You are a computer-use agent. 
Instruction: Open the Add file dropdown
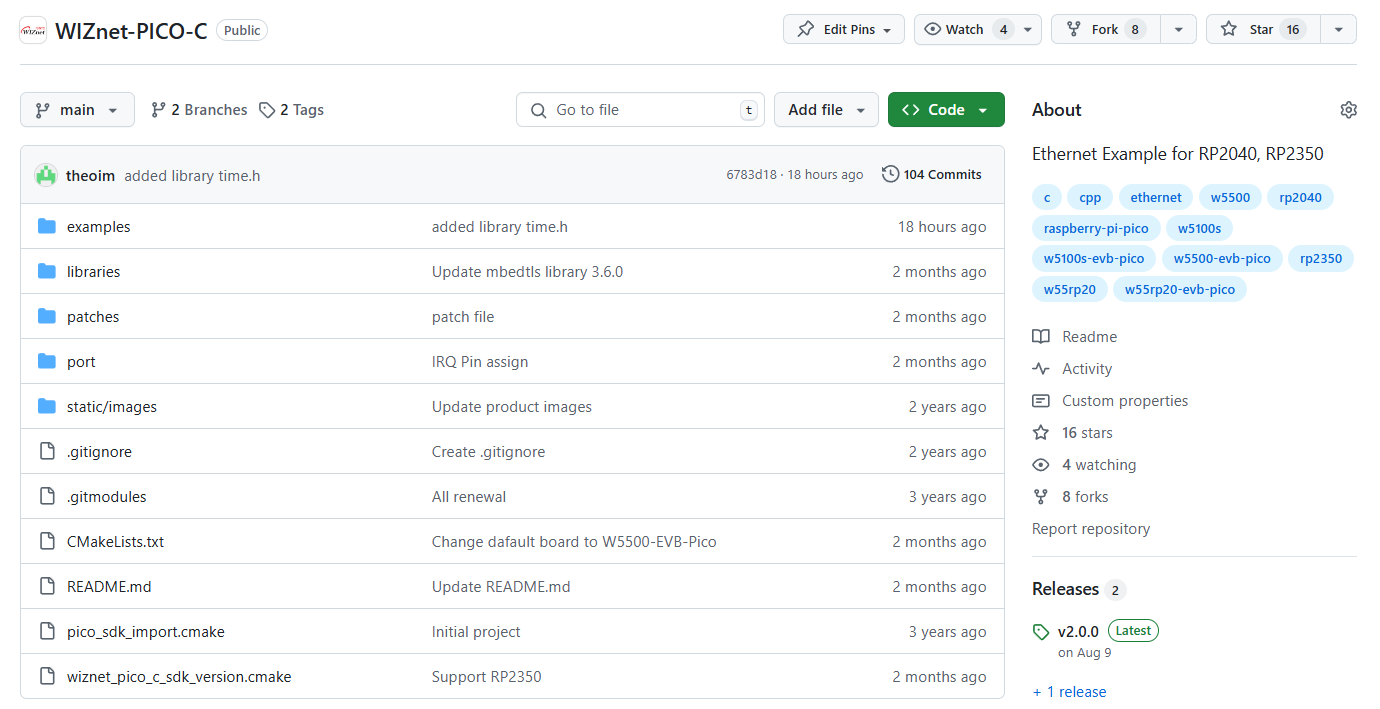(x=826, y=110)
